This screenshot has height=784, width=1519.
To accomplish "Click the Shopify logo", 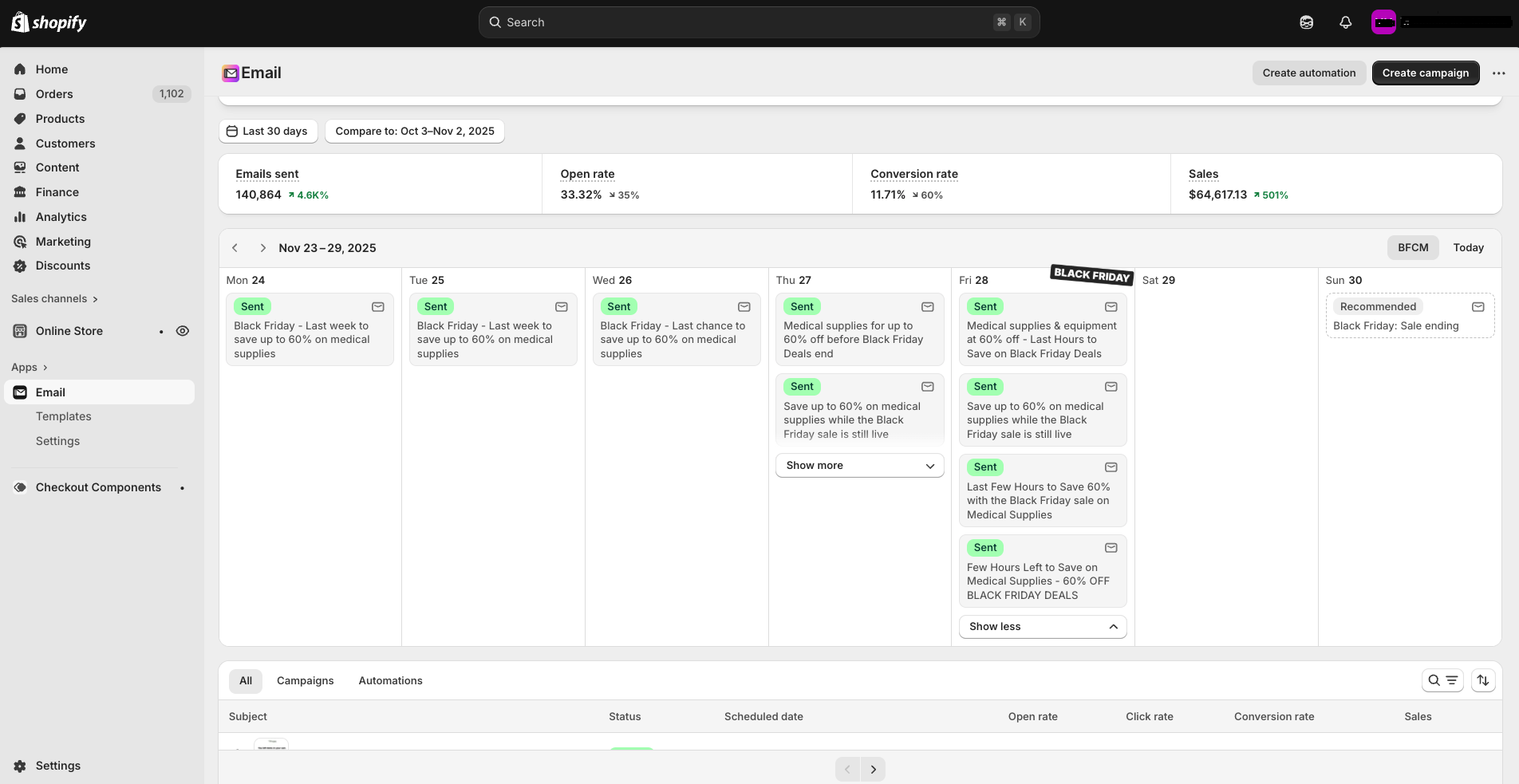I will [49, 22].
